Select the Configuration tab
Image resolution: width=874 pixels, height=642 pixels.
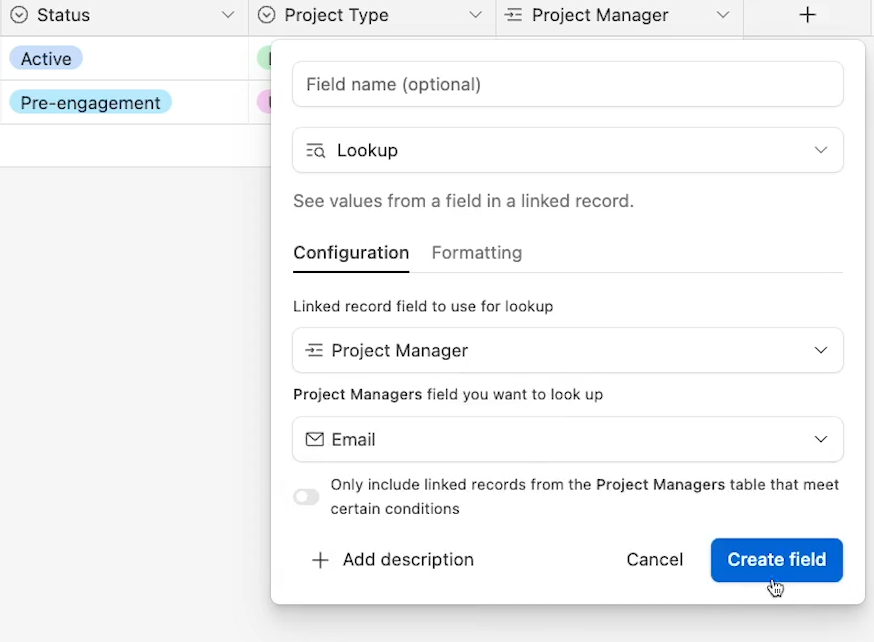click(x=351, y=253)
